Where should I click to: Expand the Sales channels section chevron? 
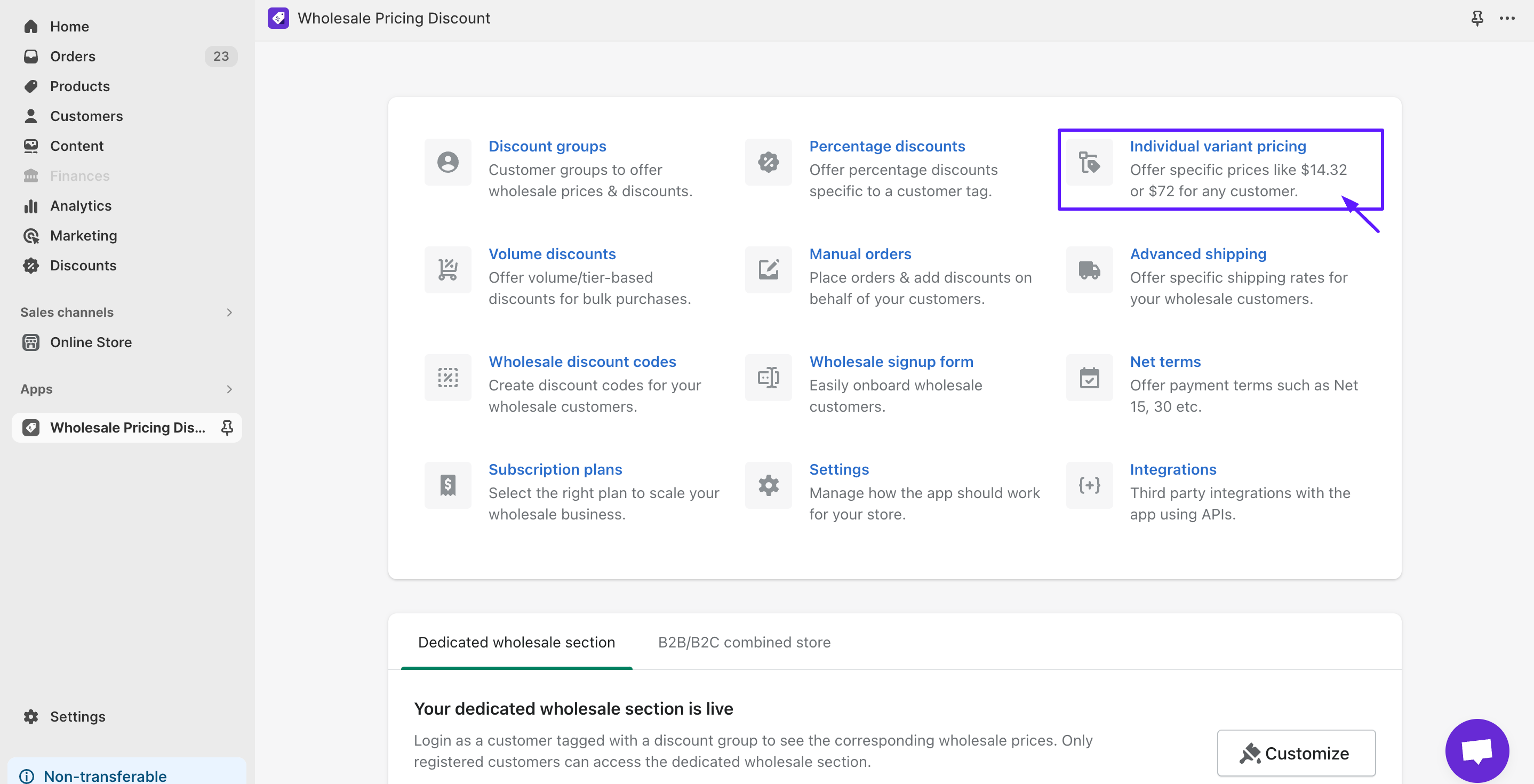coord(229,312)
